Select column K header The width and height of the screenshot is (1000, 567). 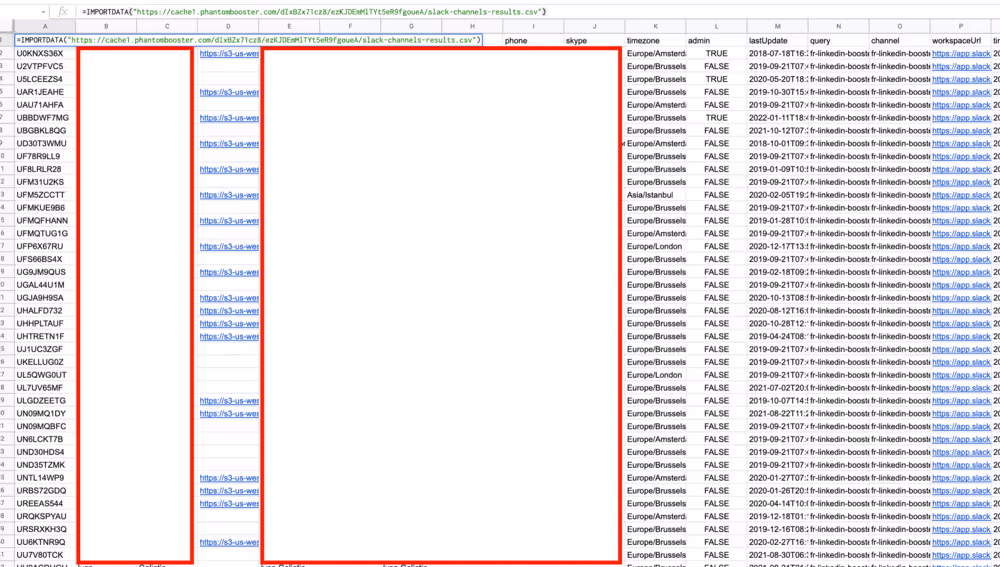point(656,26)
